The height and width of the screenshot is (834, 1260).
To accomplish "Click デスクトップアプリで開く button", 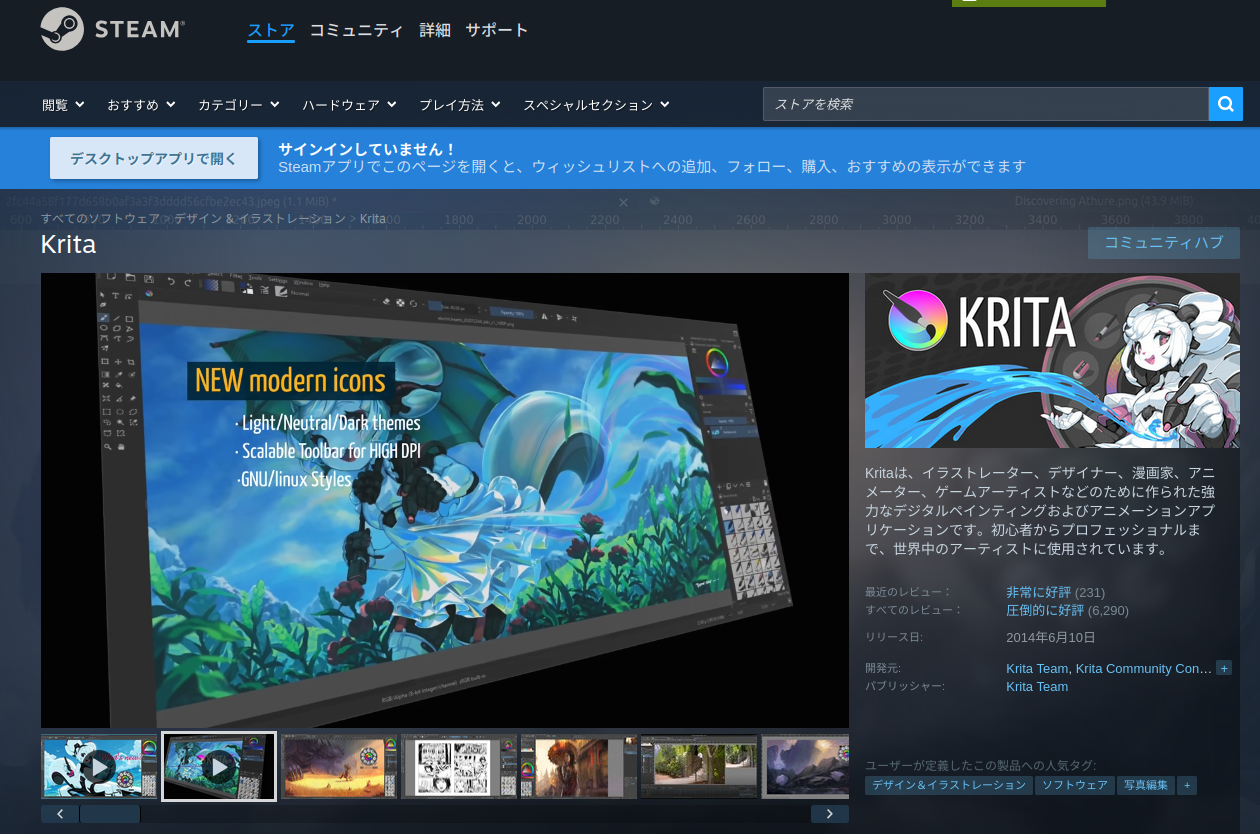I will coord(154,158).
